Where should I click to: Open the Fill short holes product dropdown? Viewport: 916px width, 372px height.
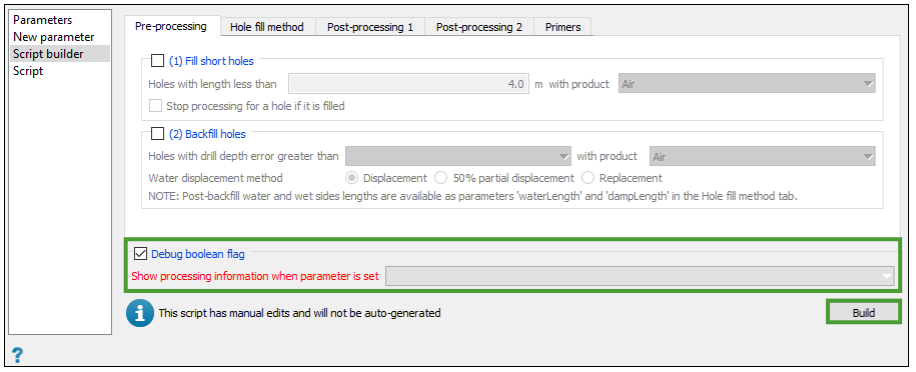(747, 84)
